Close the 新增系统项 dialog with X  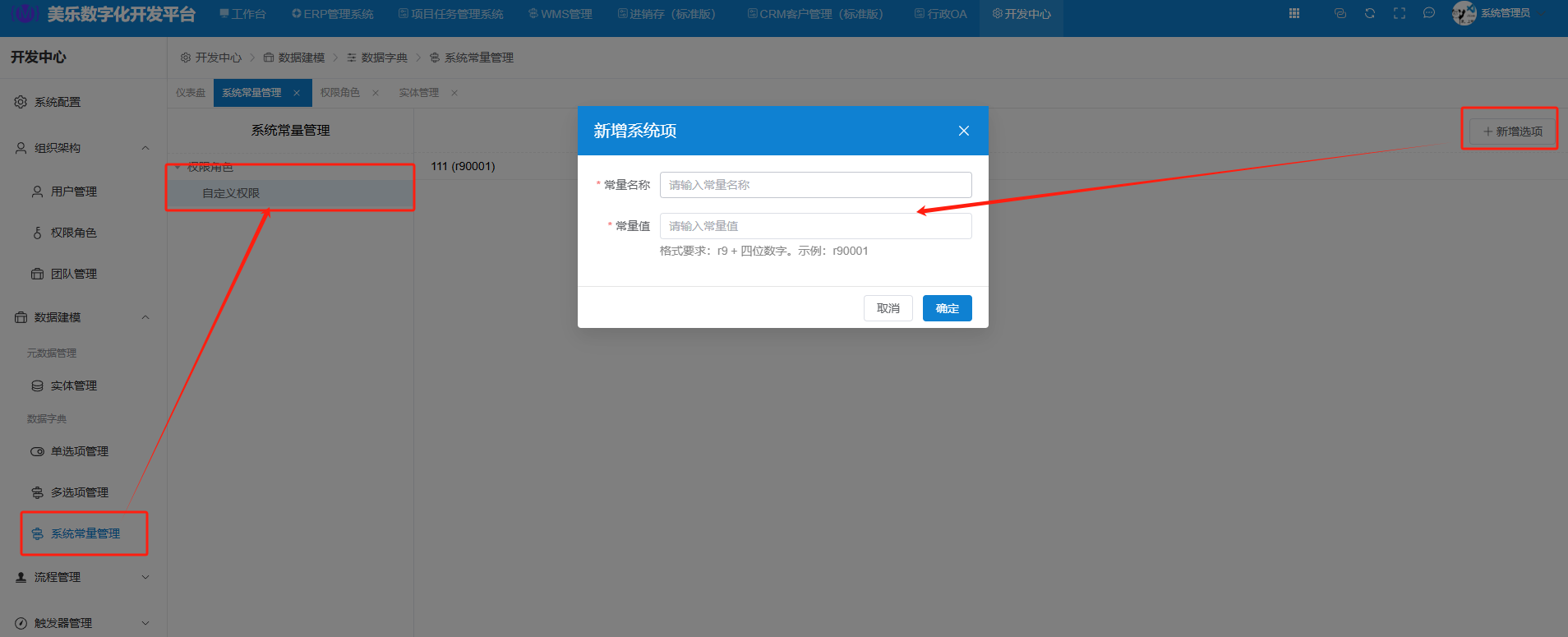[x=964, y=131]
